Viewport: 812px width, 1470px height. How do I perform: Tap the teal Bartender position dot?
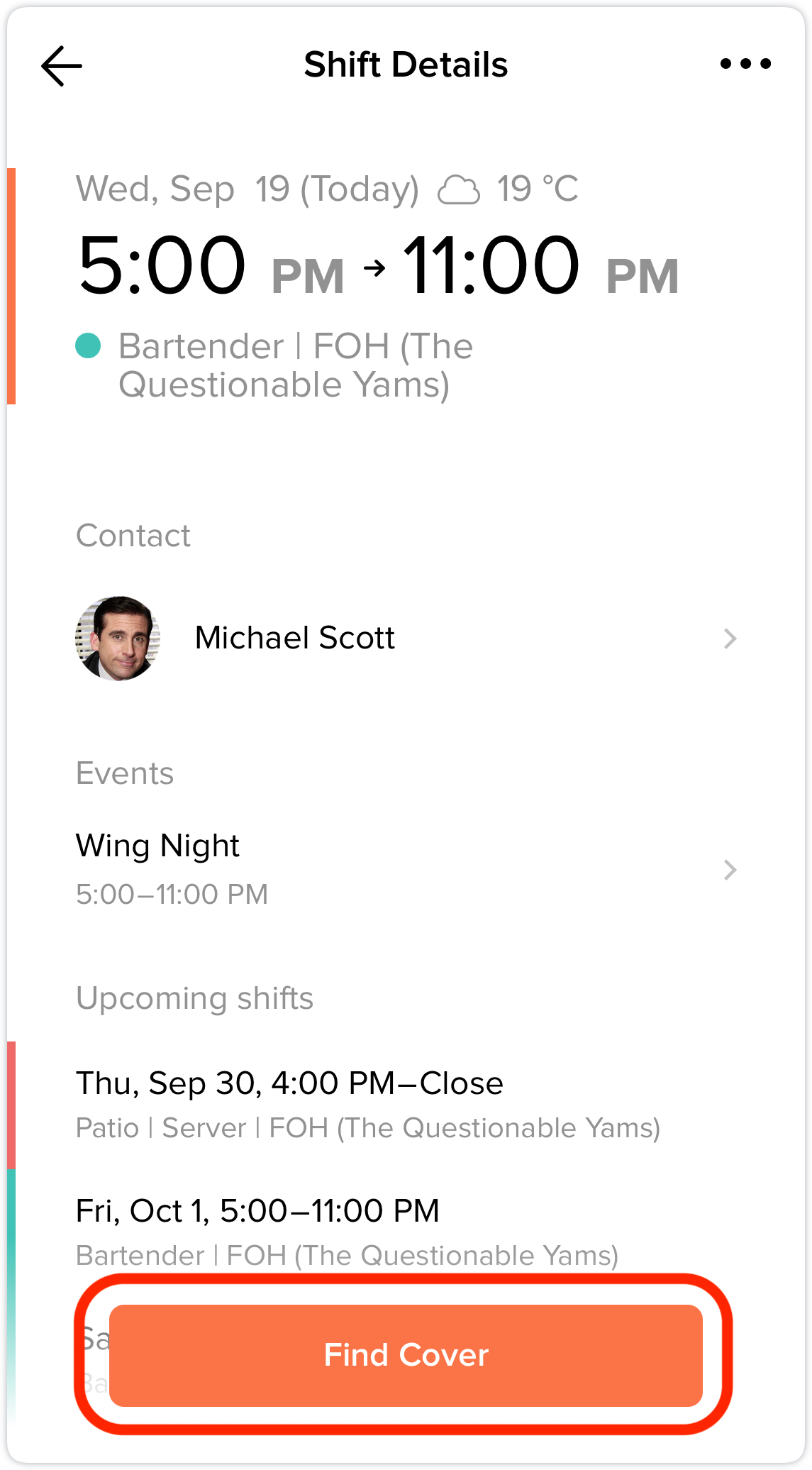coord(89,346)
